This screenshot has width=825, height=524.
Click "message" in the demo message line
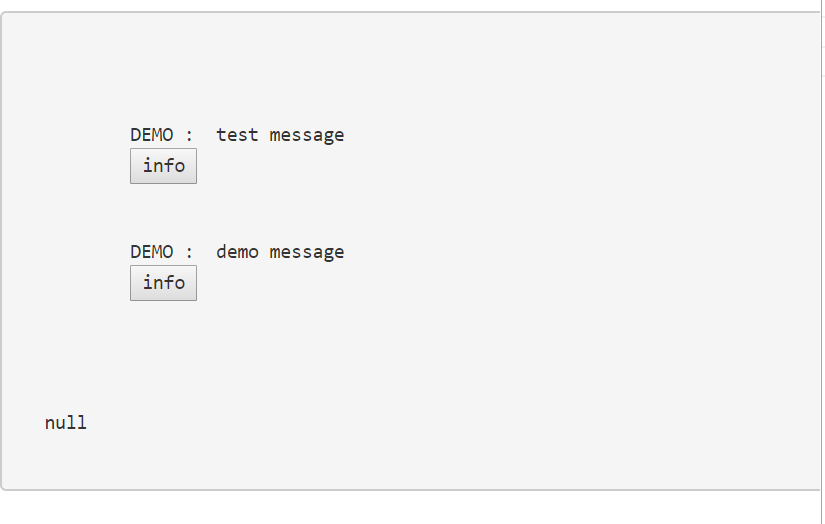pos(307,252)
